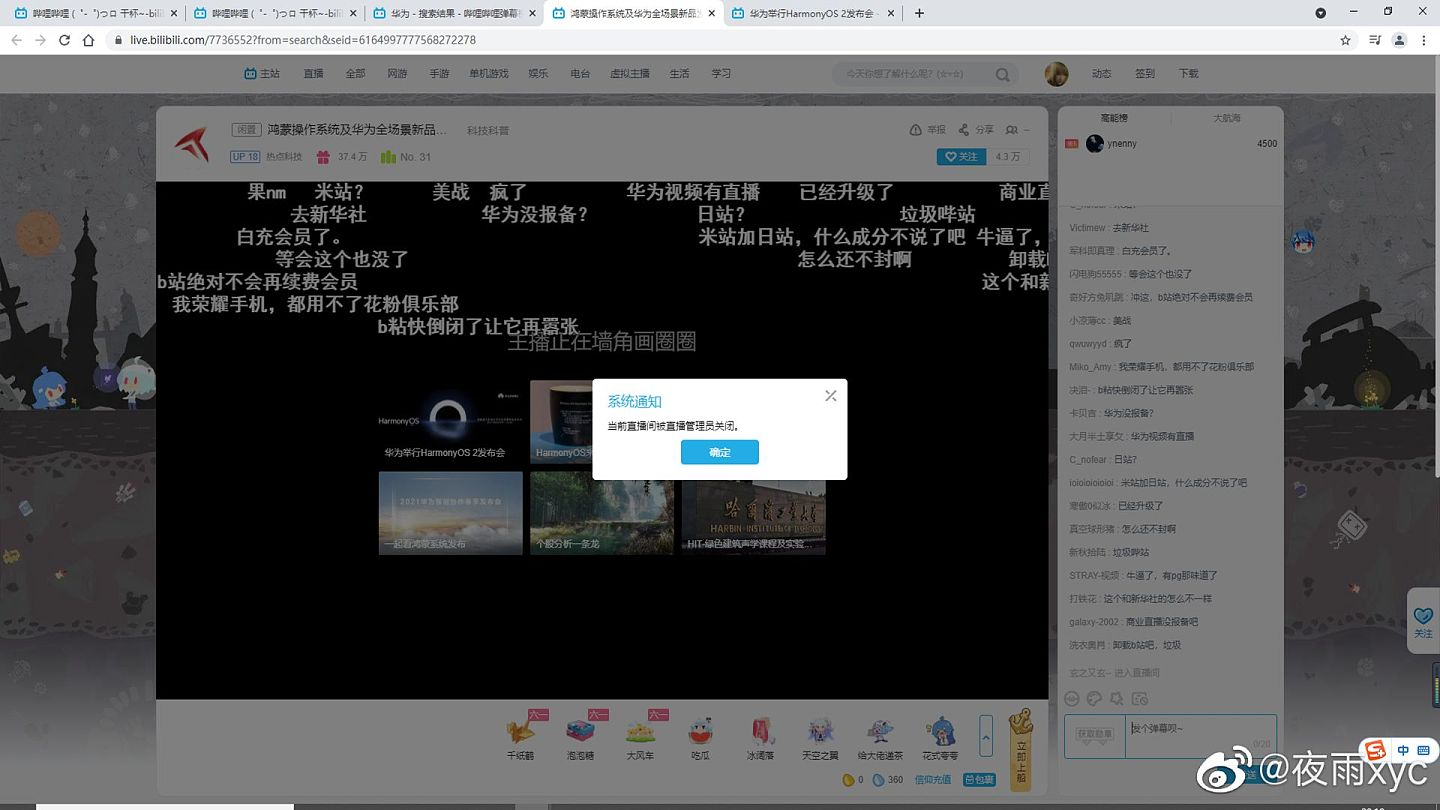Open the 主站 navigation link
The image size is (1440, 810).
262,74
